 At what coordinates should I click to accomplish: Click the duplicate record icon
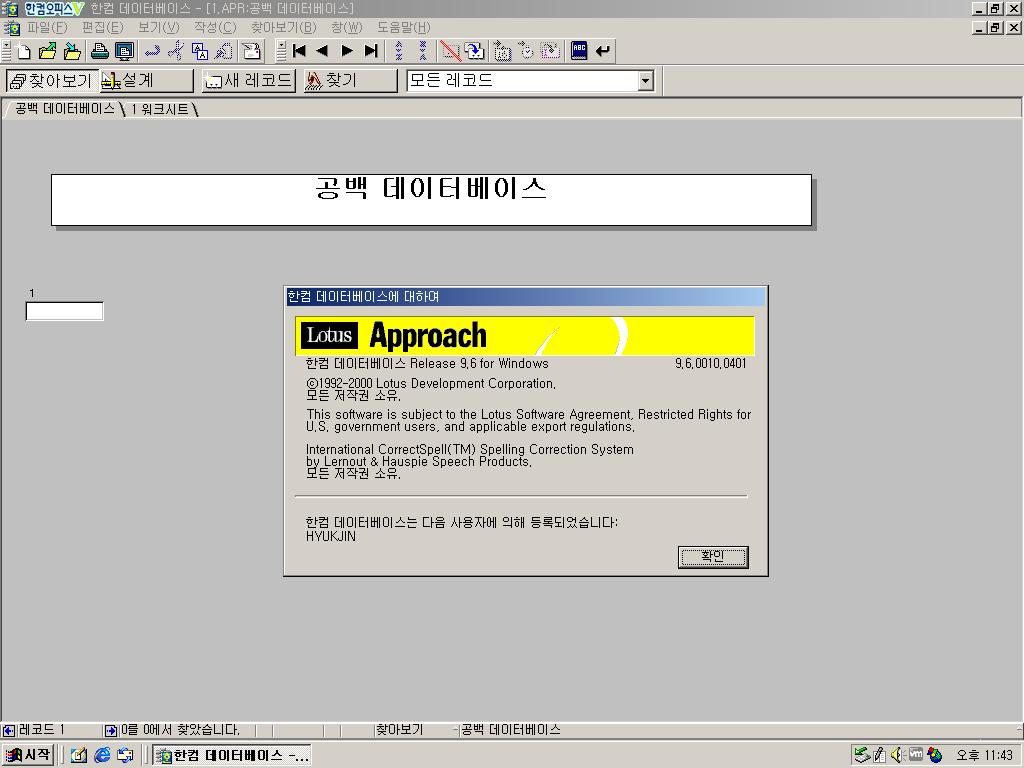[x=475, y=51]
